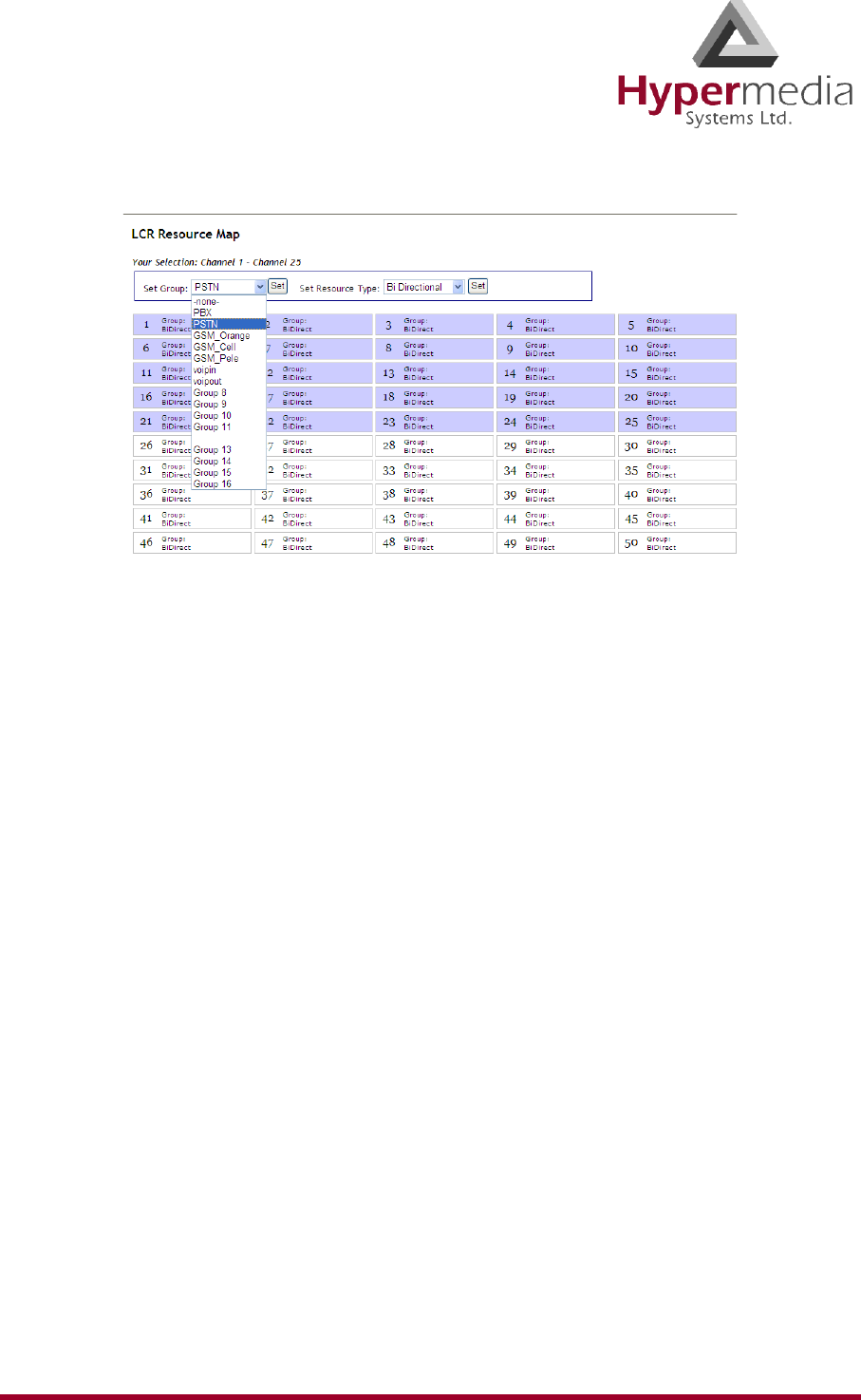Select channel 10 cell
This screenshot has width=861, height=1400.
pyautogui.click(x=677, y=349)
